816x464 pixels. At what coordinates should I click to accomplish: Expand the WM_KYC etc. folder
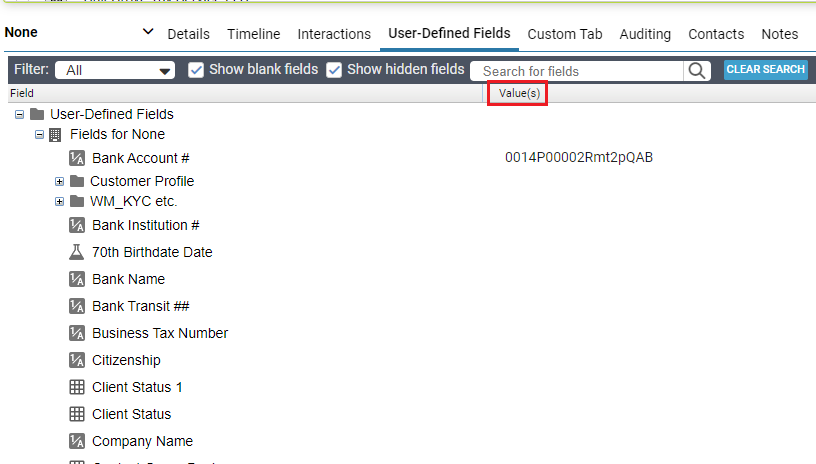(59, 201)
